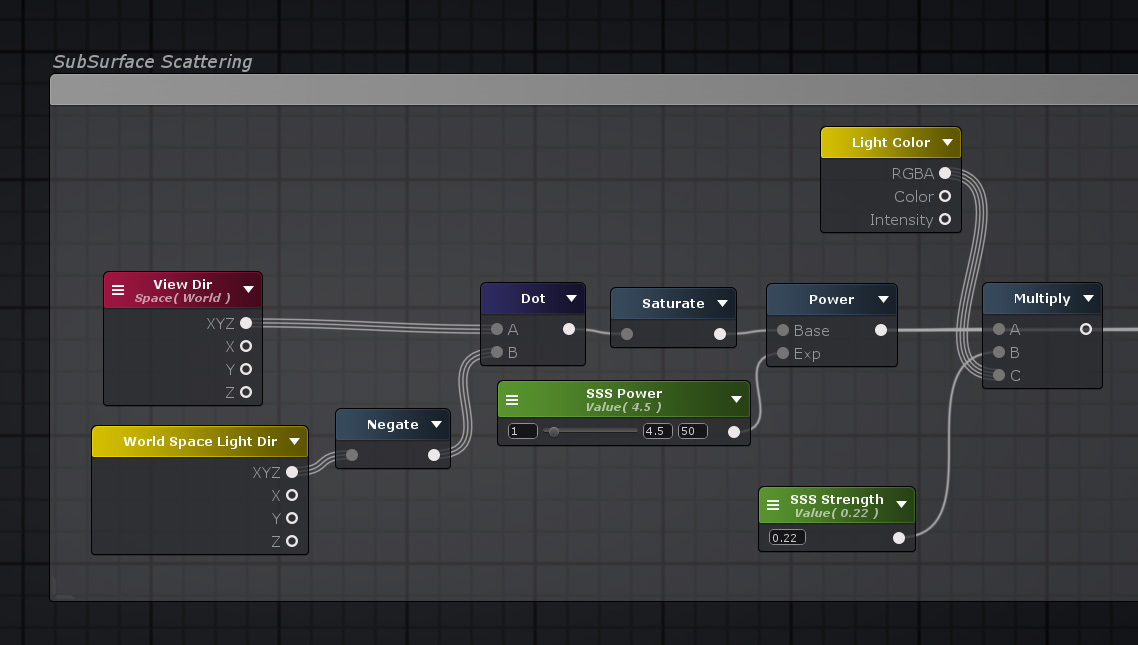Select World Space Light Dir Y output port
This screenshot has width=1138, height=645.
(292, 518)
